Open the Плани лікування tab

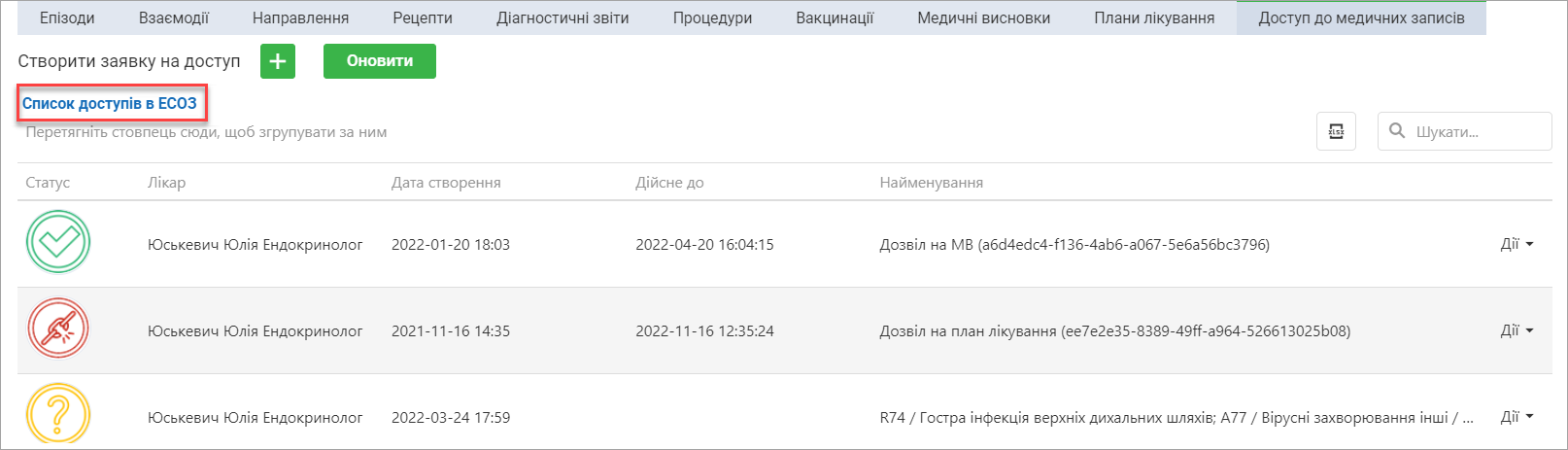click(x=1154, y=17)
